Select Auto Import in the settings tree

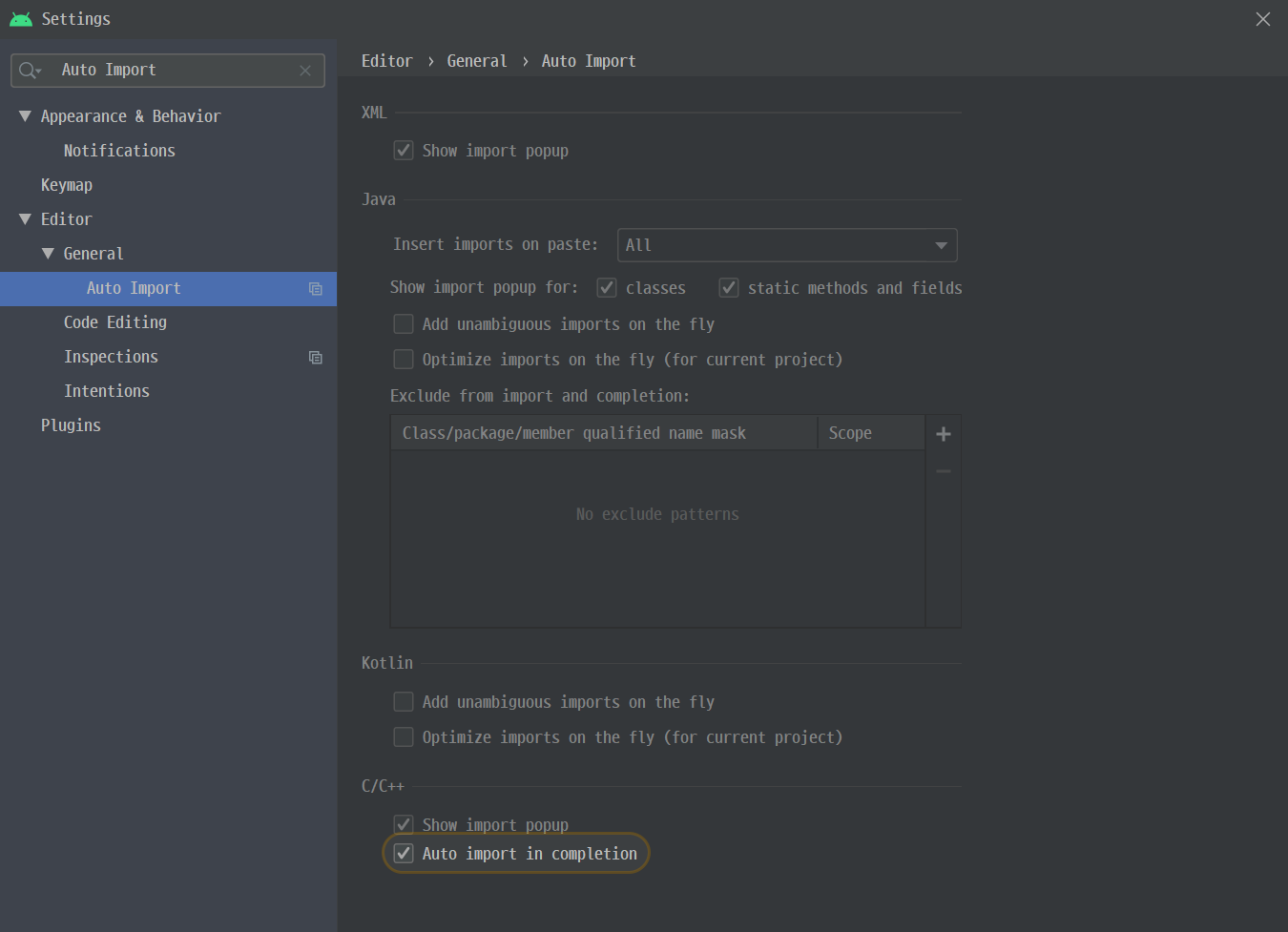168,289
